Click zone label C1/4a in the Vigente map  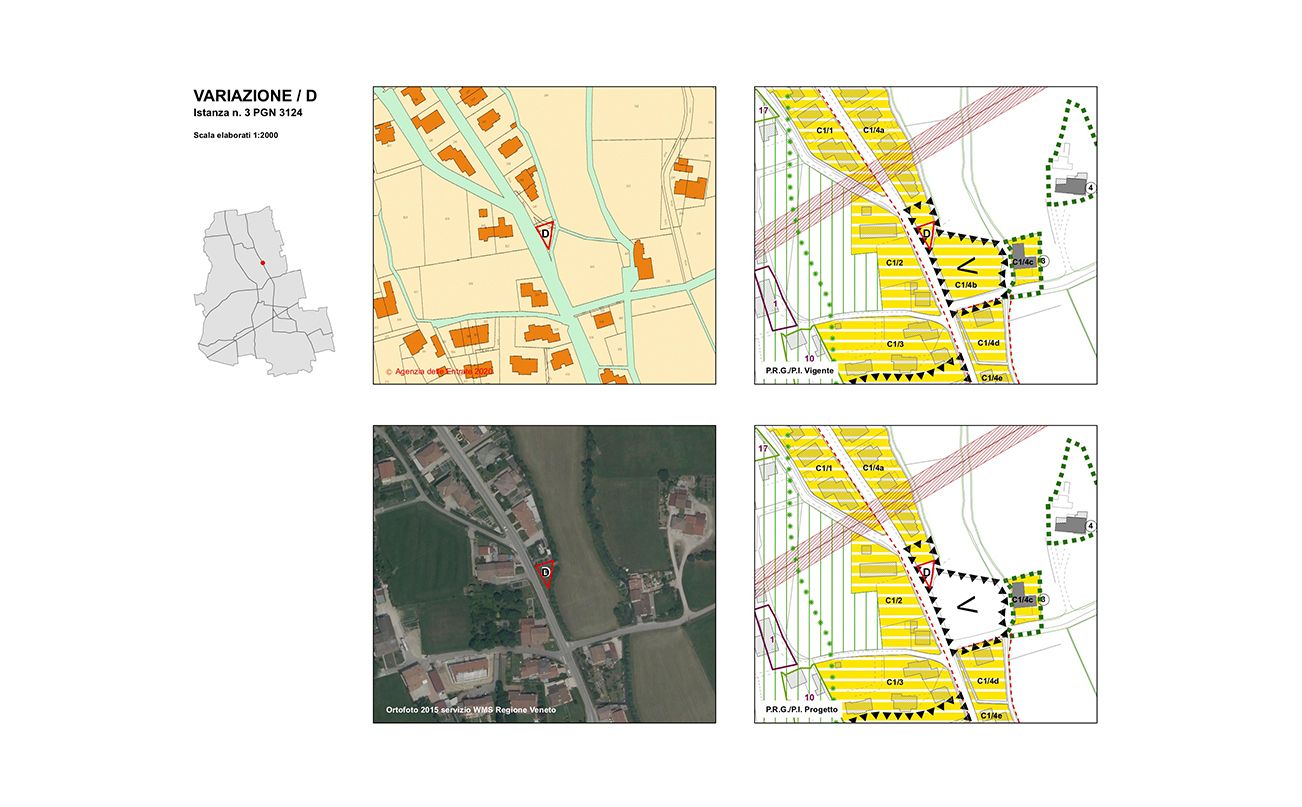tap(873, 130)
